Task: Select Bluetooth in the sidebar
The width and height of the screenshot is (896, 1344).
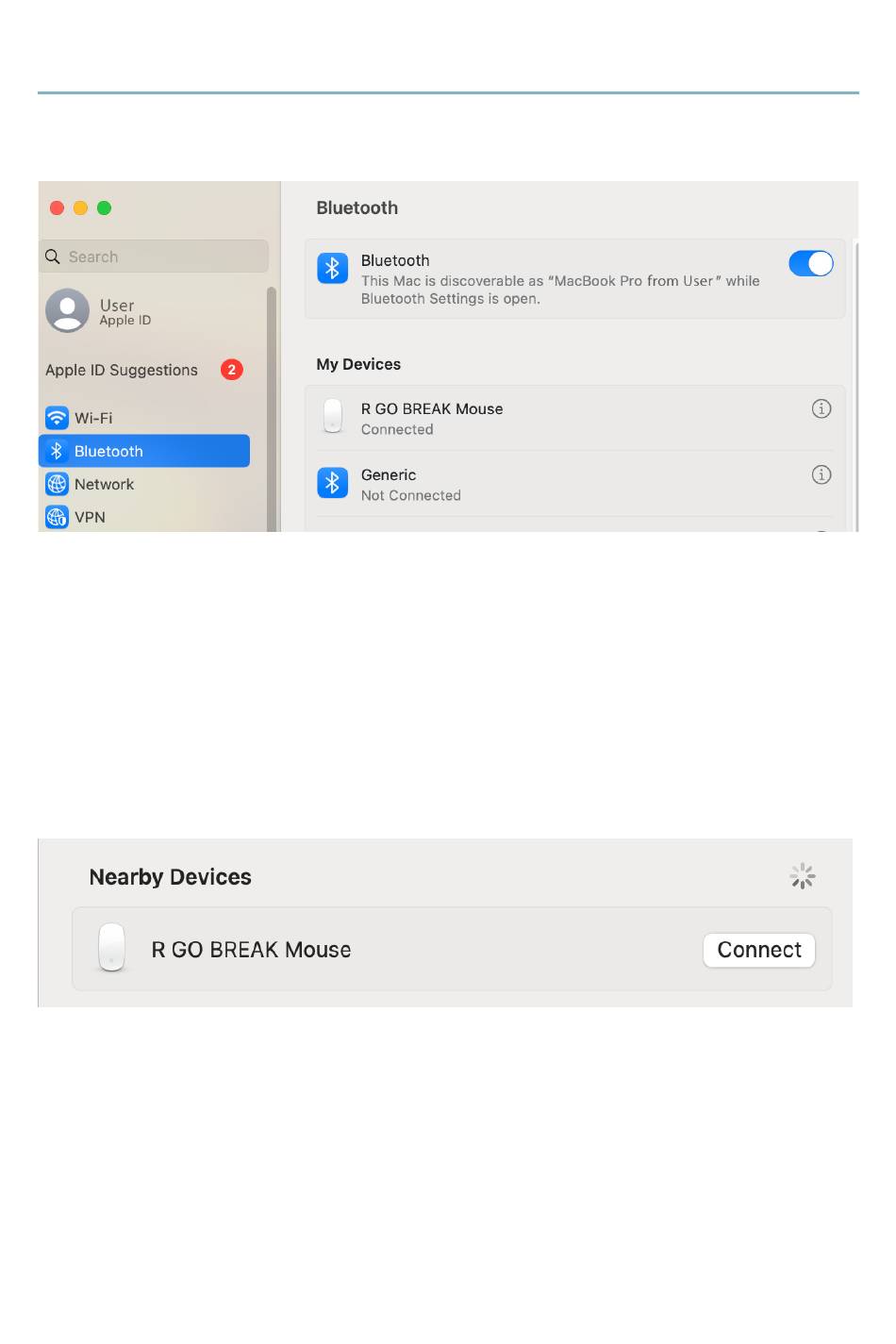Action: [x=144, y=451]
